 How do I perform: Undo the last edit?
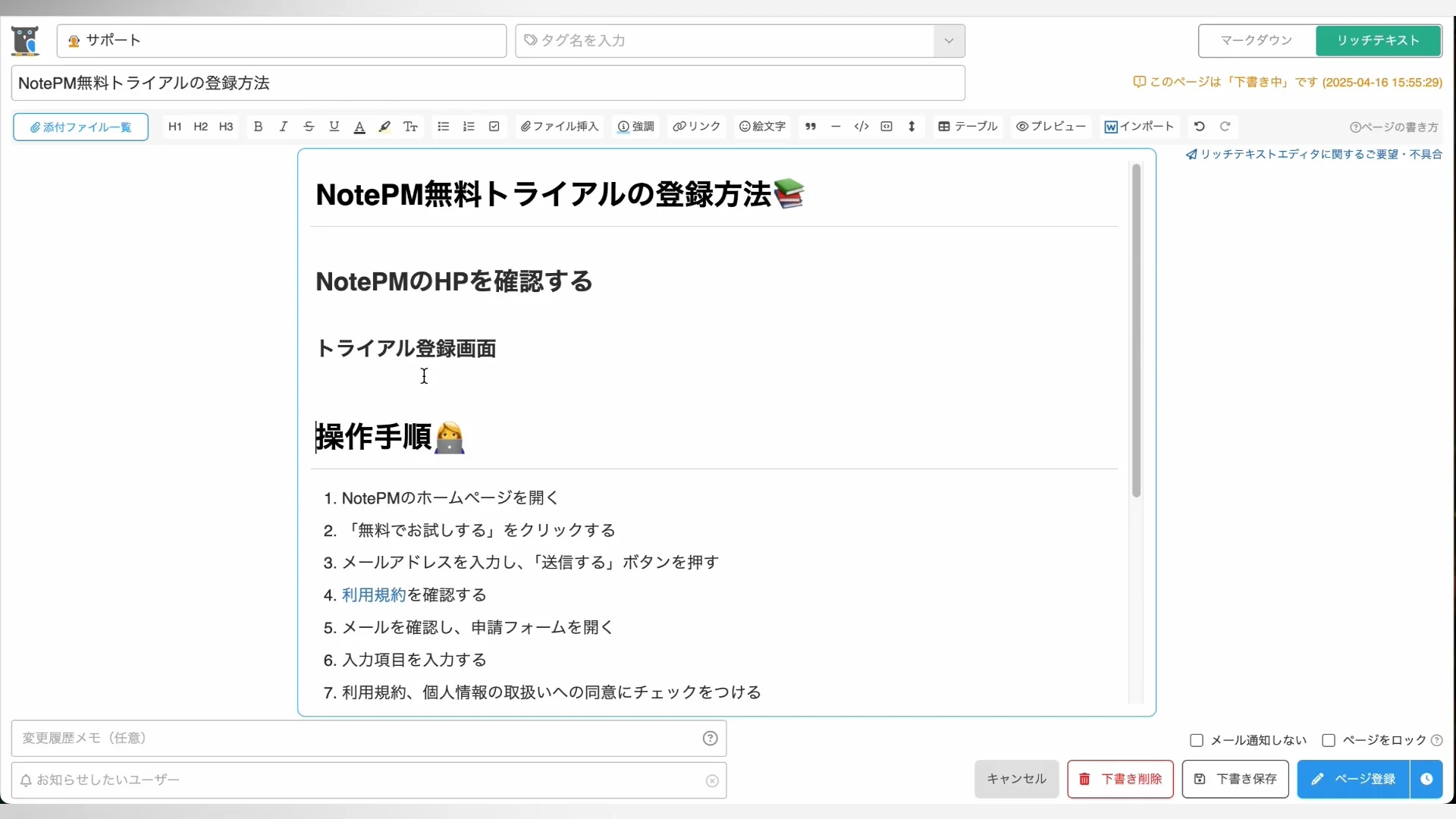click(x=1200, y=127)
